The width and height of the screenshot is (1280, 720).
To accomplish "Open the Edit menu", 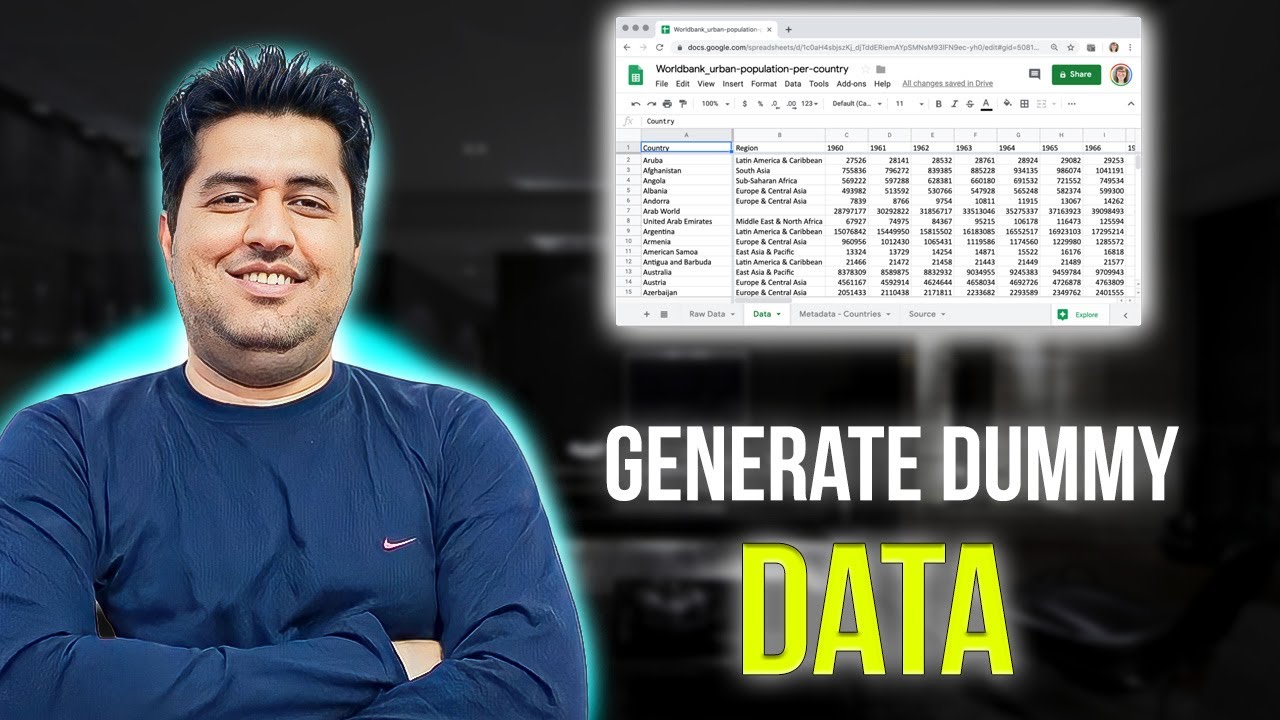I will click(683, 84).
